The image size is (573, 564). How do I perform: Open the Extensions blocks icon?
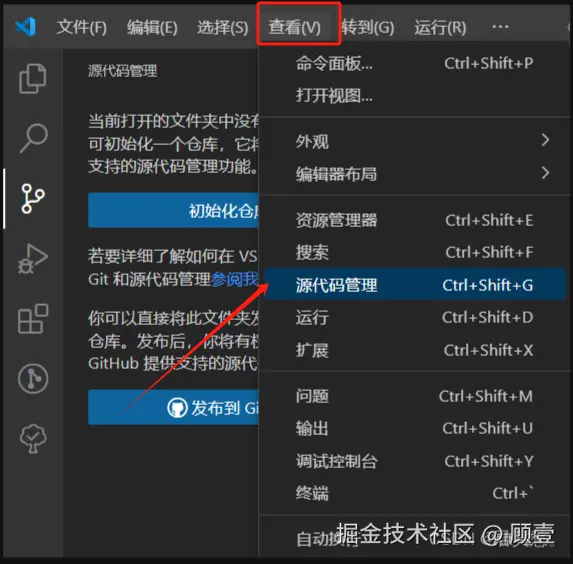click(33, 318)
